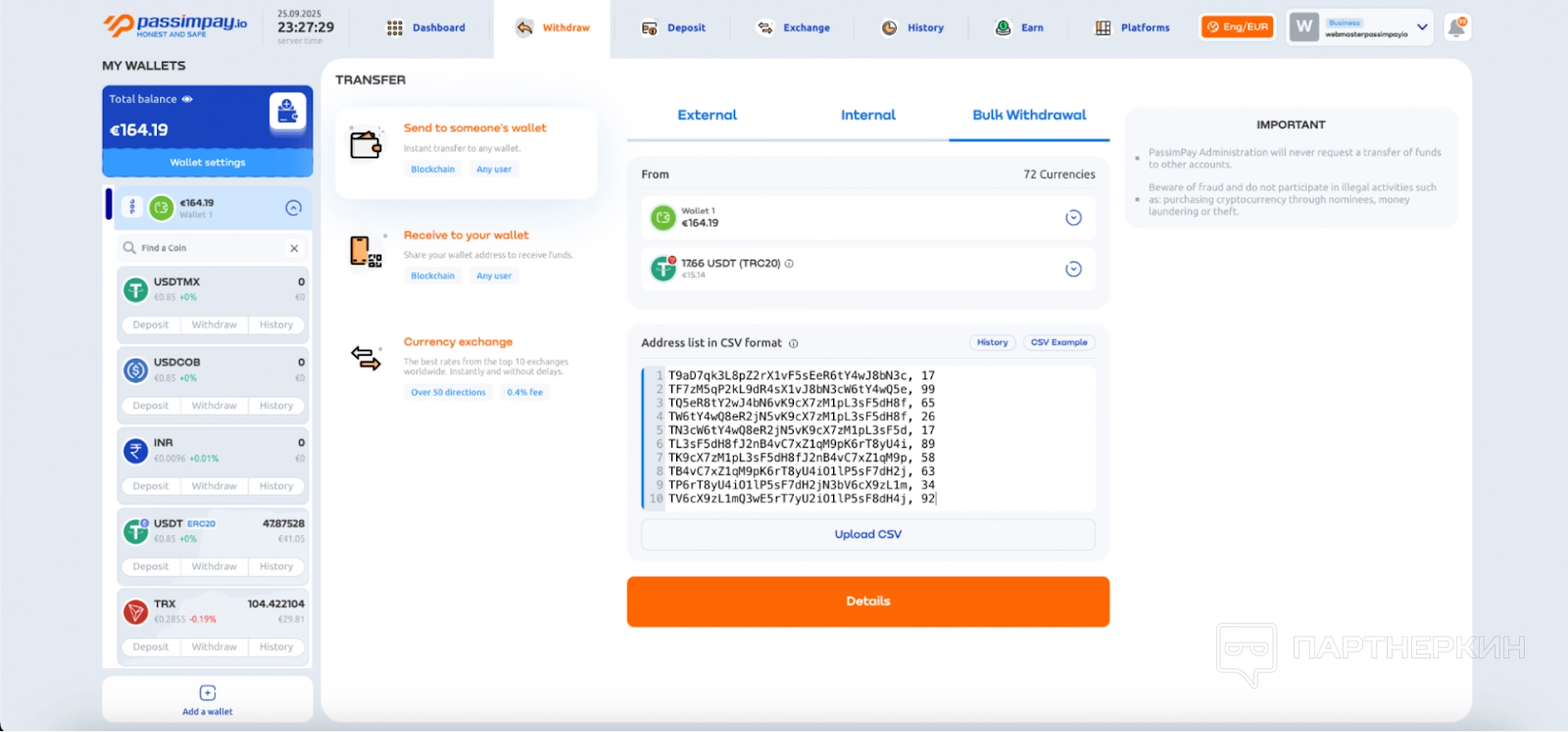Click the INR rupee coin icon
The width and height of the screenshot is (1568, 732).
(135, 451)
